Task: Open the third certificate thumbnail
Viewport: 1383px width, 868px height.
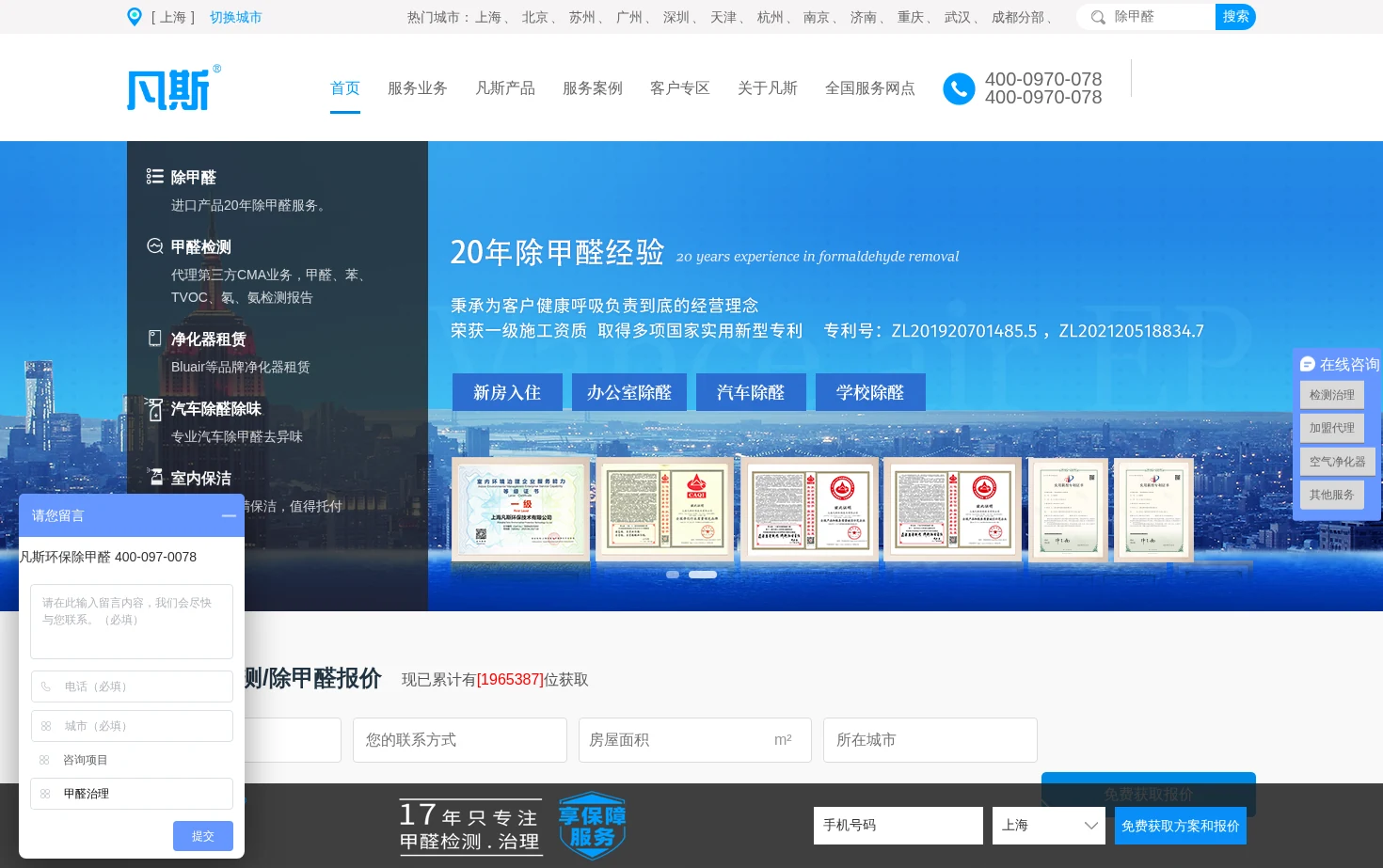Action: click(x=809, y=510)
